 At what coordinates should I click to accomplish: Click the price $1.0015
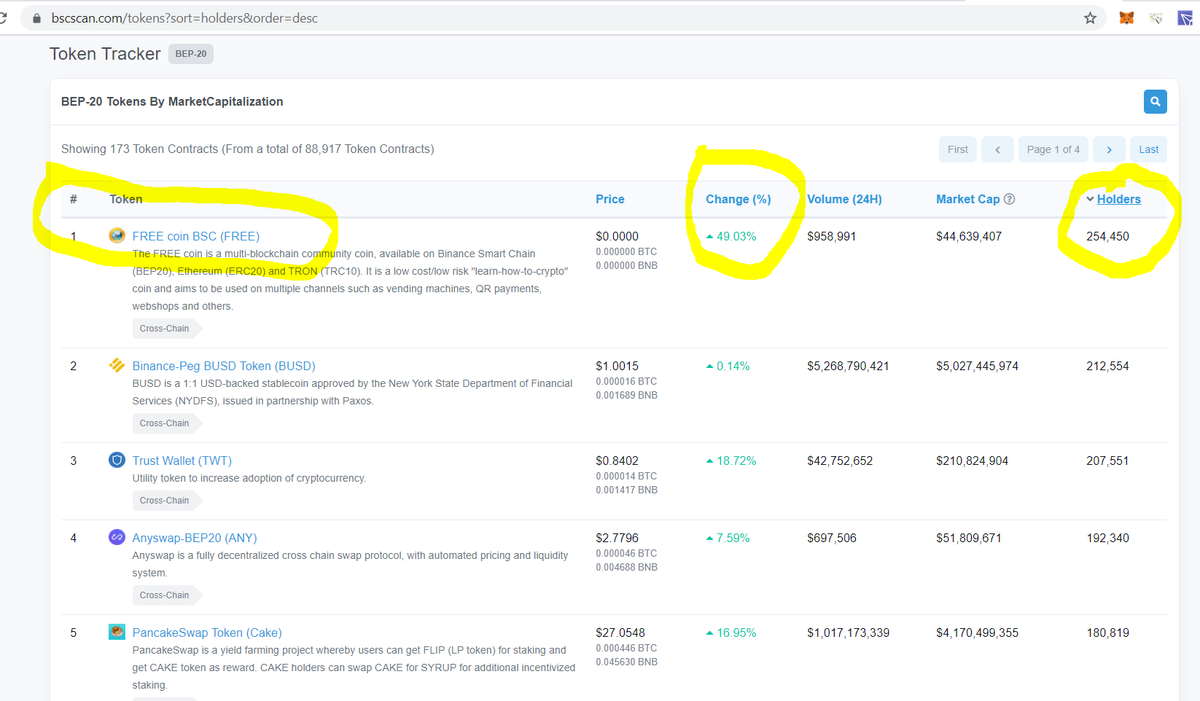tap(617, 366)
